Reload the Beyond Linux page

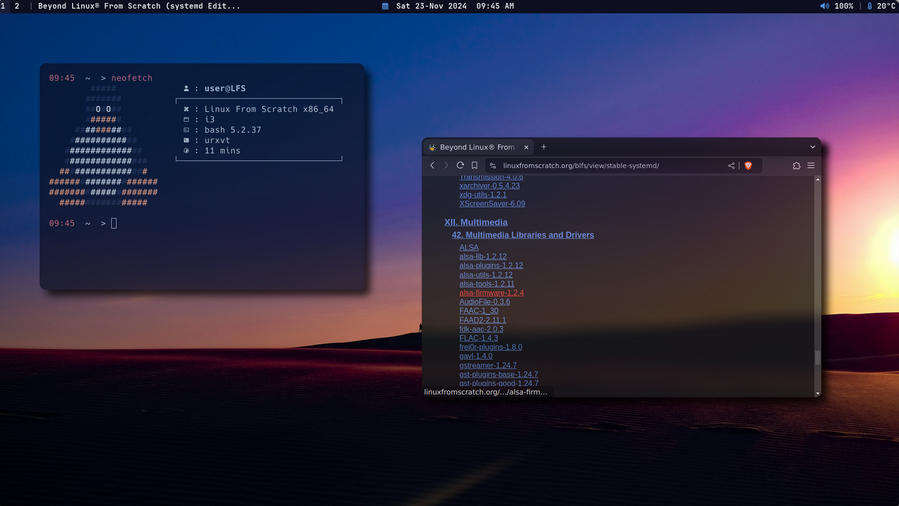pyautogui.click(x=460, y=165)
